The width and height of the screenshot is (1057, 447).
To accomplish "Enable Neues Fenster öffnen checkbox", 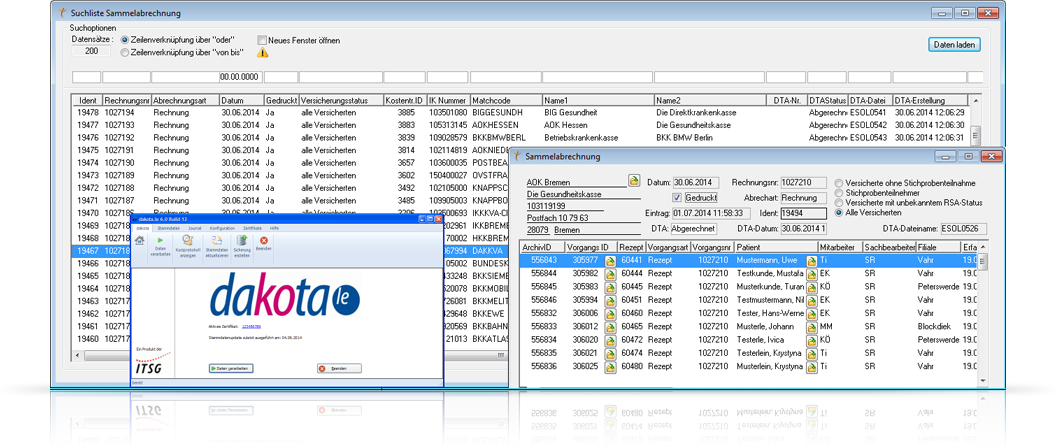I will click(262, 40).
